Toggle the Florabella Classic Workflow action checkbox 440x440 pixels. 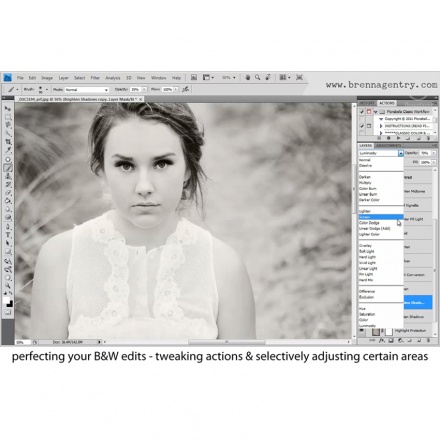[362, 112]
